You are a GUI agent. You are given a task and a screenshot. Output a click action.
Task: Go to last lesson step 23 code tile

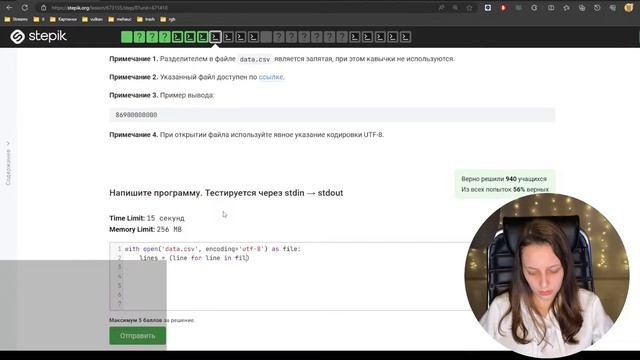[x=405, y=37]
